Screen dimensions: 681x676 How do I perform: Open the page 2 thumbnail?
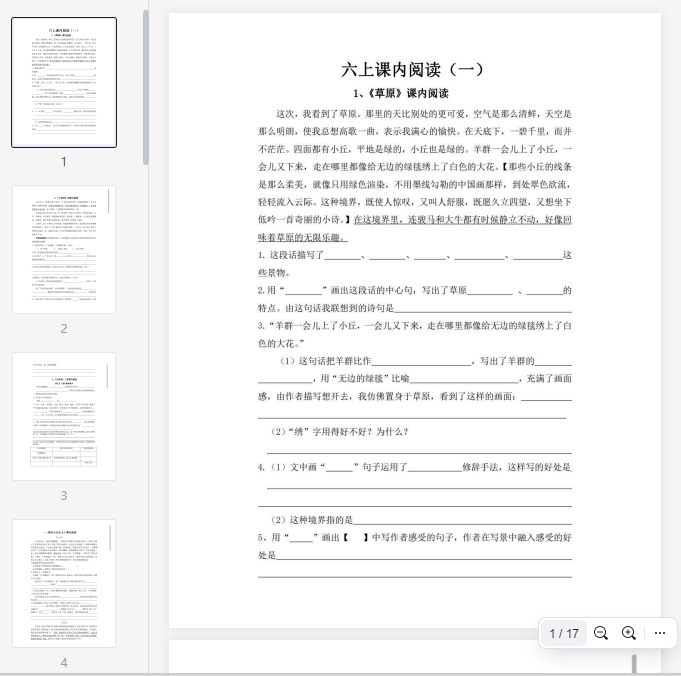click(x=64, y=249)
